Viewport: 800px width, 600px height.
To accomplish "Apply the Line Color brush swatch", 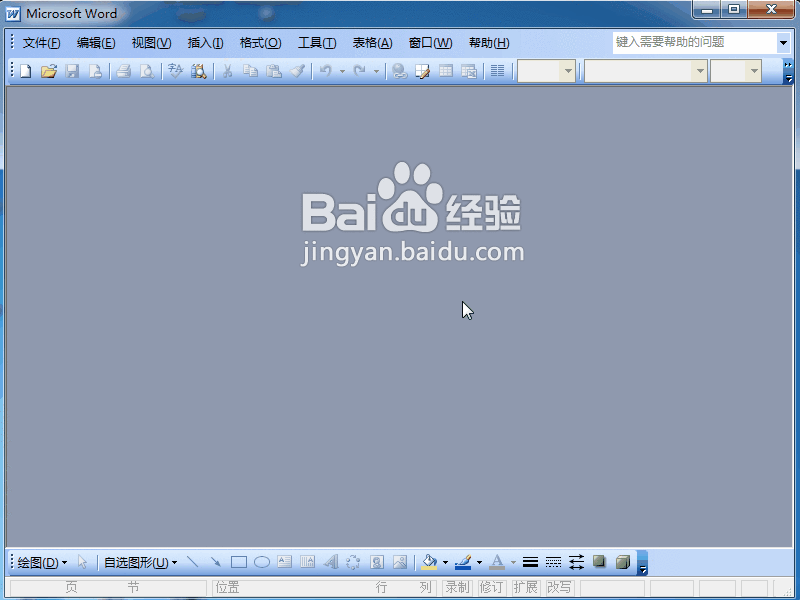I will point(463,562).
